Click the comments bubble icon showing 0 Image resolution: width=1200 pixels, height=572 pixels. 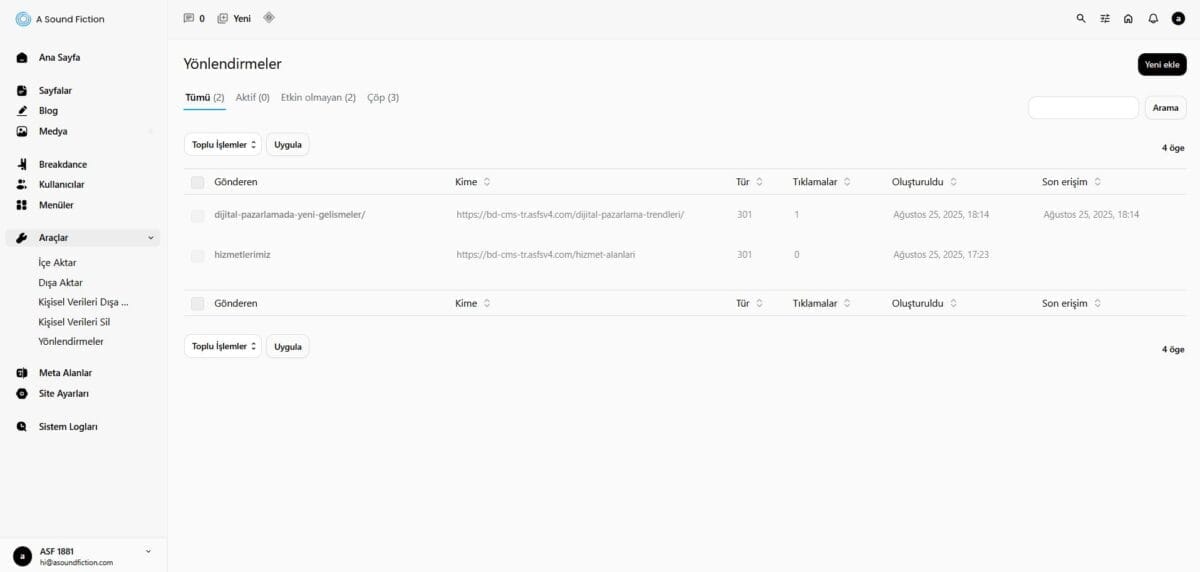point(189,18)
